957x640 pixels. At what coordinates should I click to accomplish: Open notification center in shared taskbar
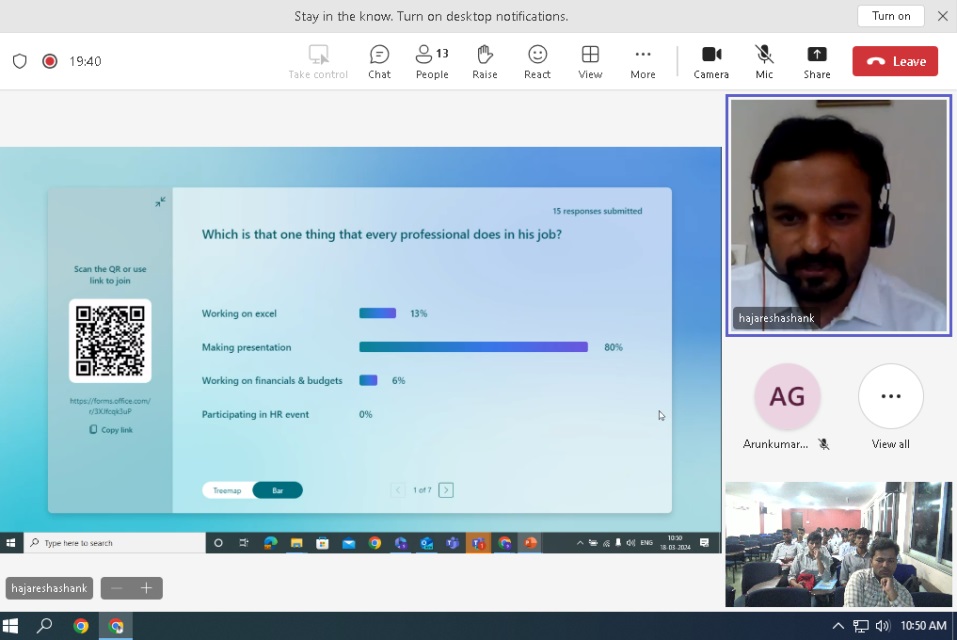pos(704,542)
